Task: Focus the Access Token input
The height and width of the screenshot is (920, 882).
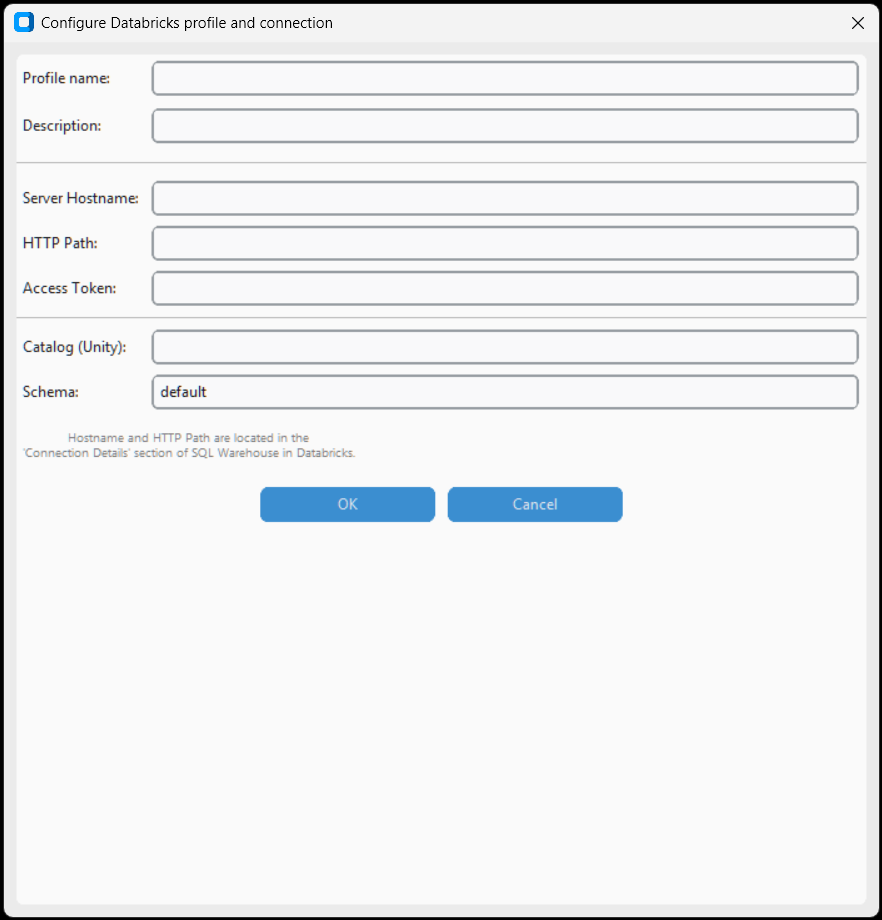Action: coord(505,288)
